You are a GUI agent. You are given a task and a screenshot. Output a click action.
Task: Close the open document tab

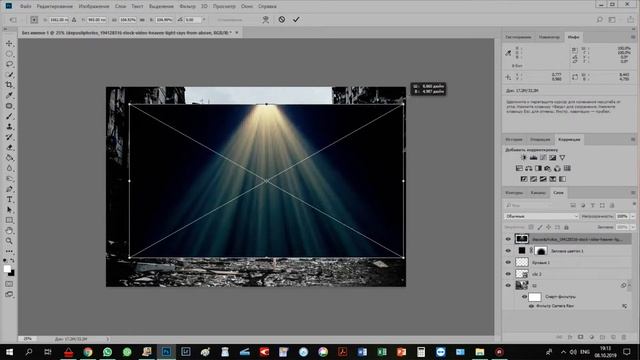(237, 32)
